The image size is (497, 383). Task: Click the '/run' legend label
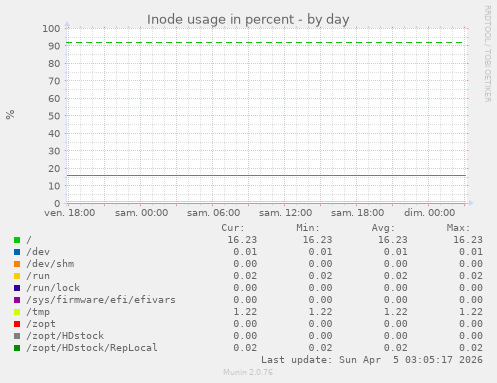tap(38, 276)
